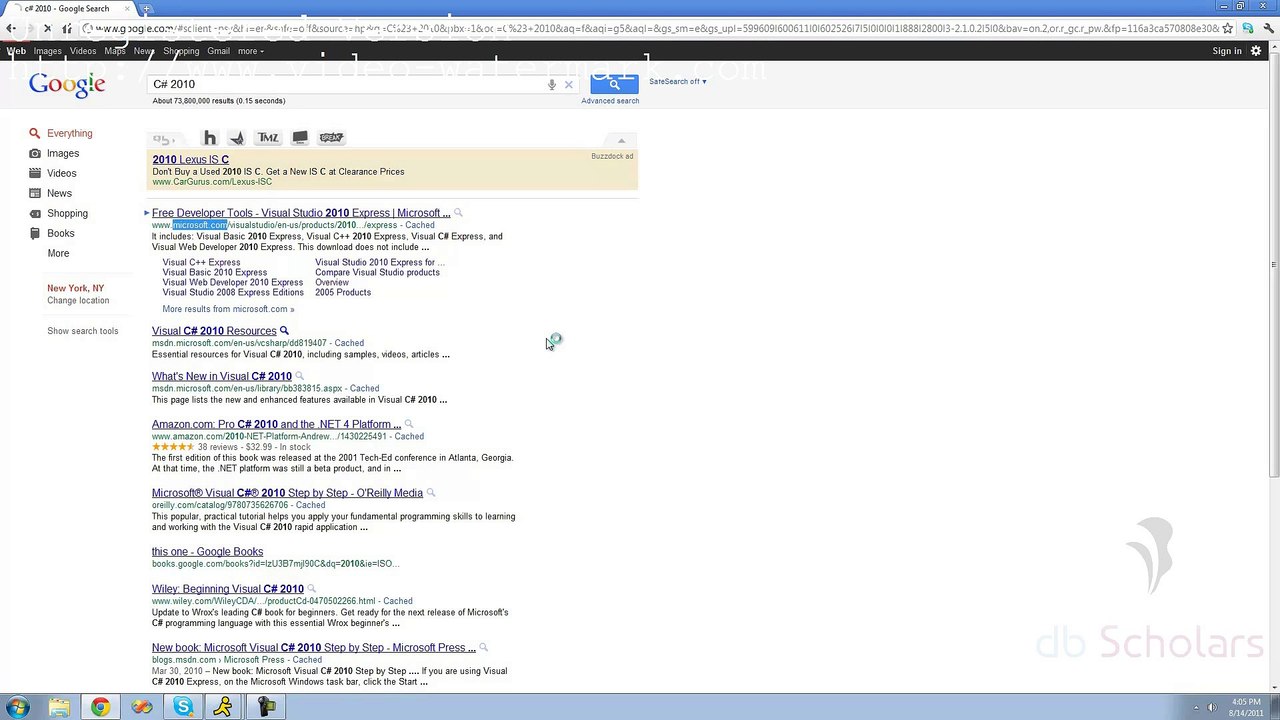
Task: Select Maps in the top Google bar
Action: point(115,51)
